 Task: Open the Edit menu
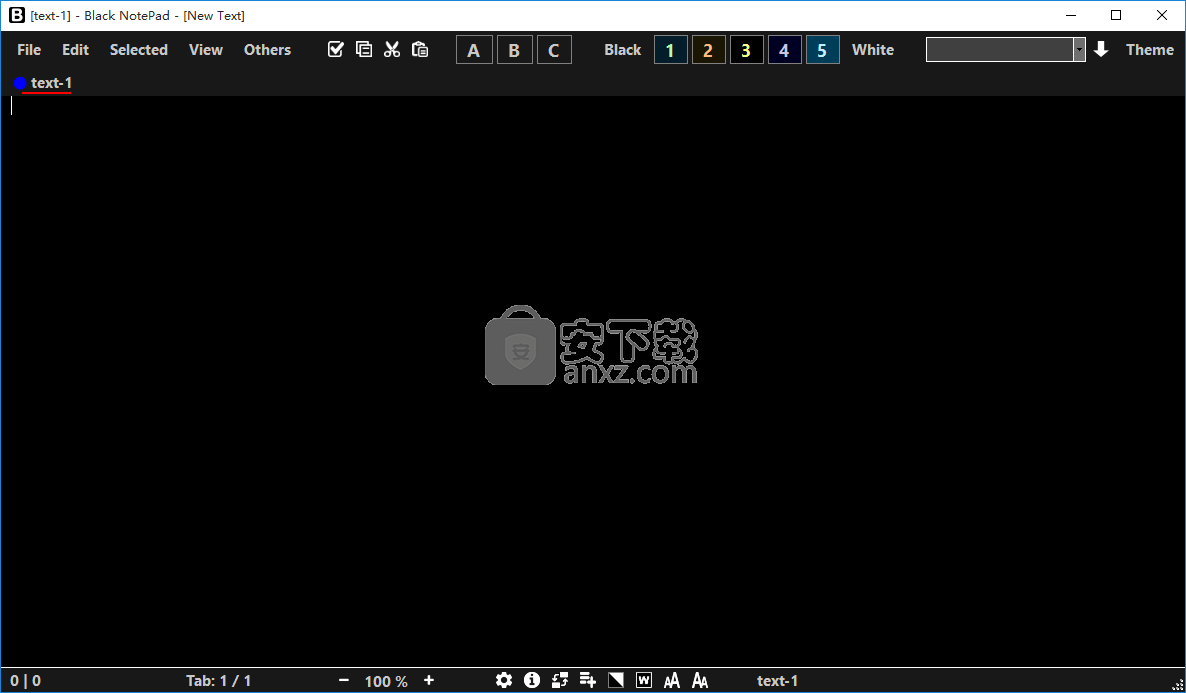click(x=76, y=49)
